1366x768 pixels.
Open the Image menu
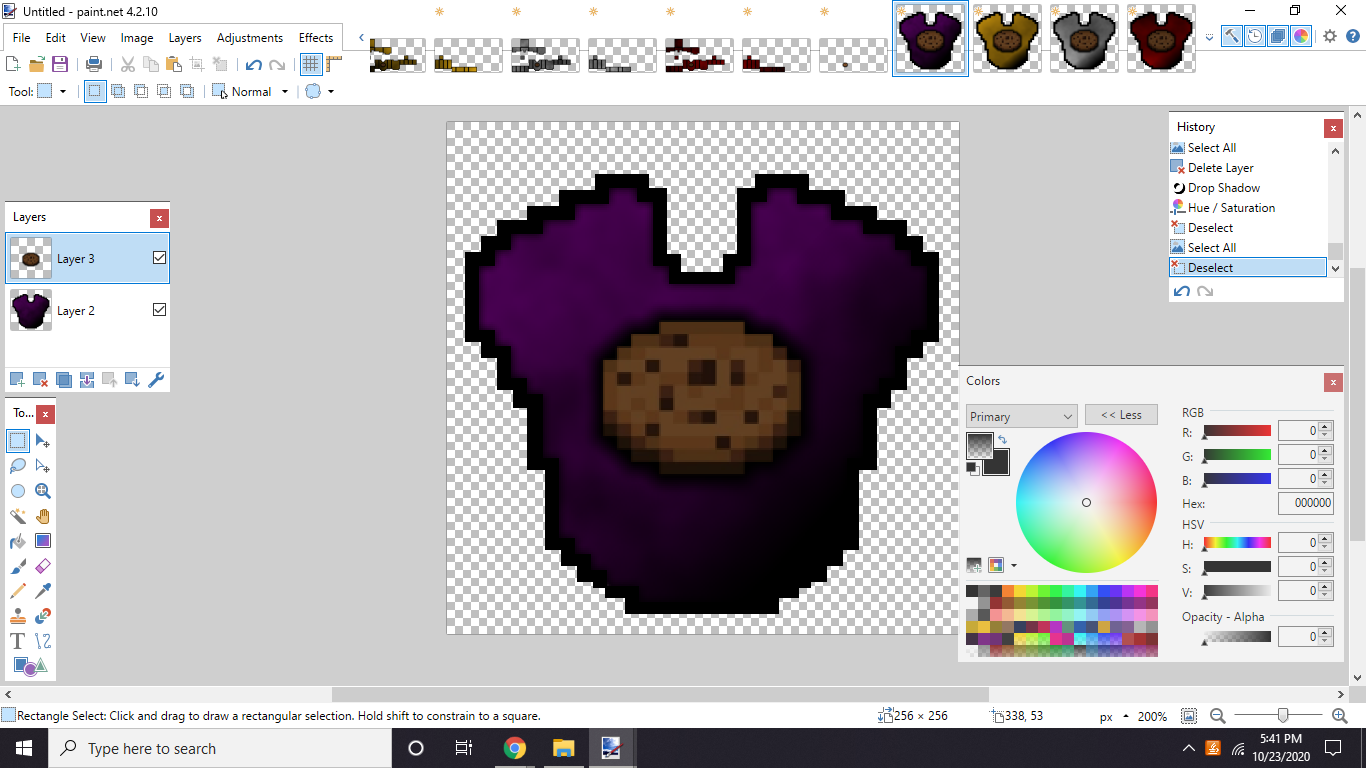(x=137, y=38)
